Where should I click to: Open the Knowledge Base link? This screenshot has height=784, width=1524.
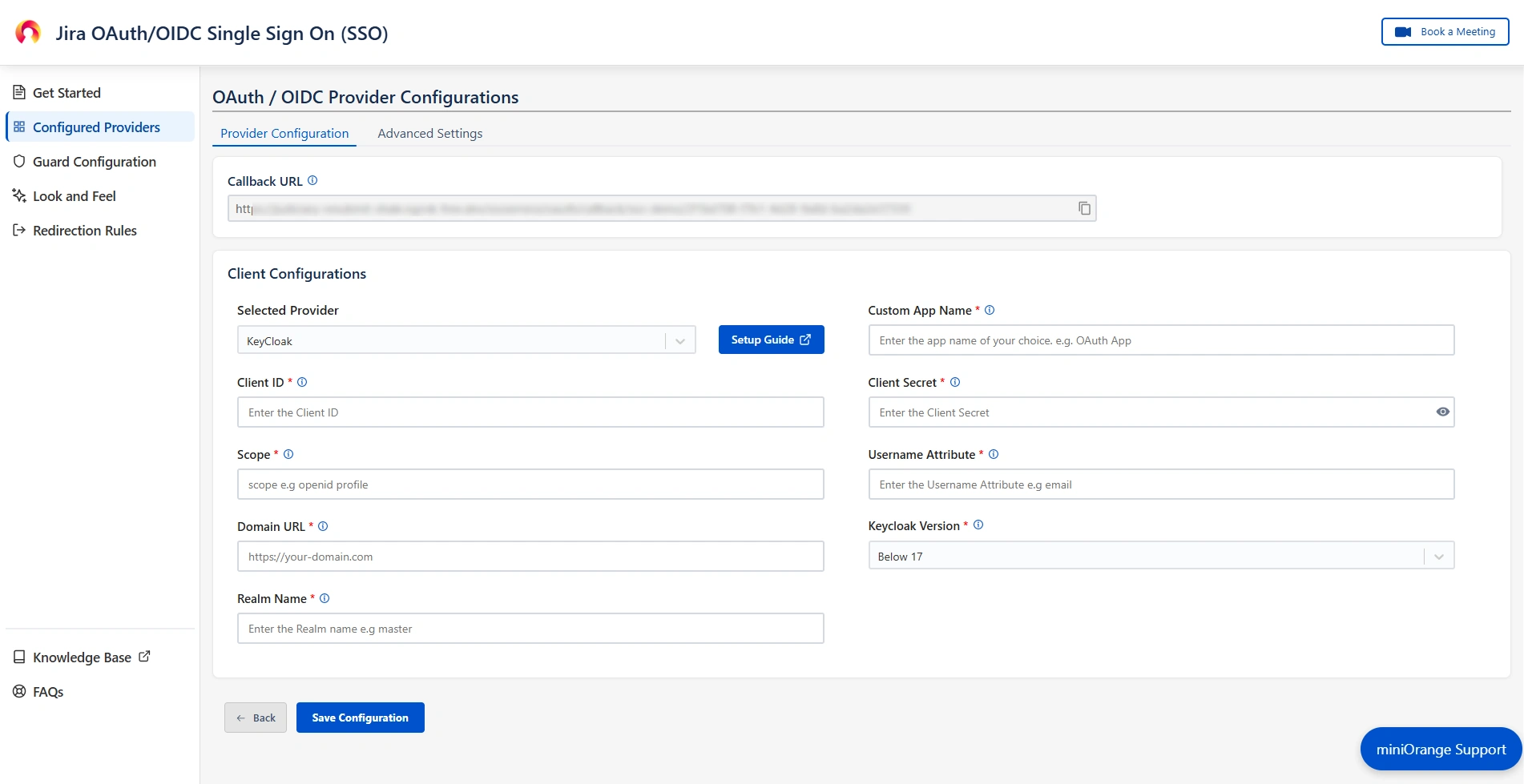tap(82, 657)
